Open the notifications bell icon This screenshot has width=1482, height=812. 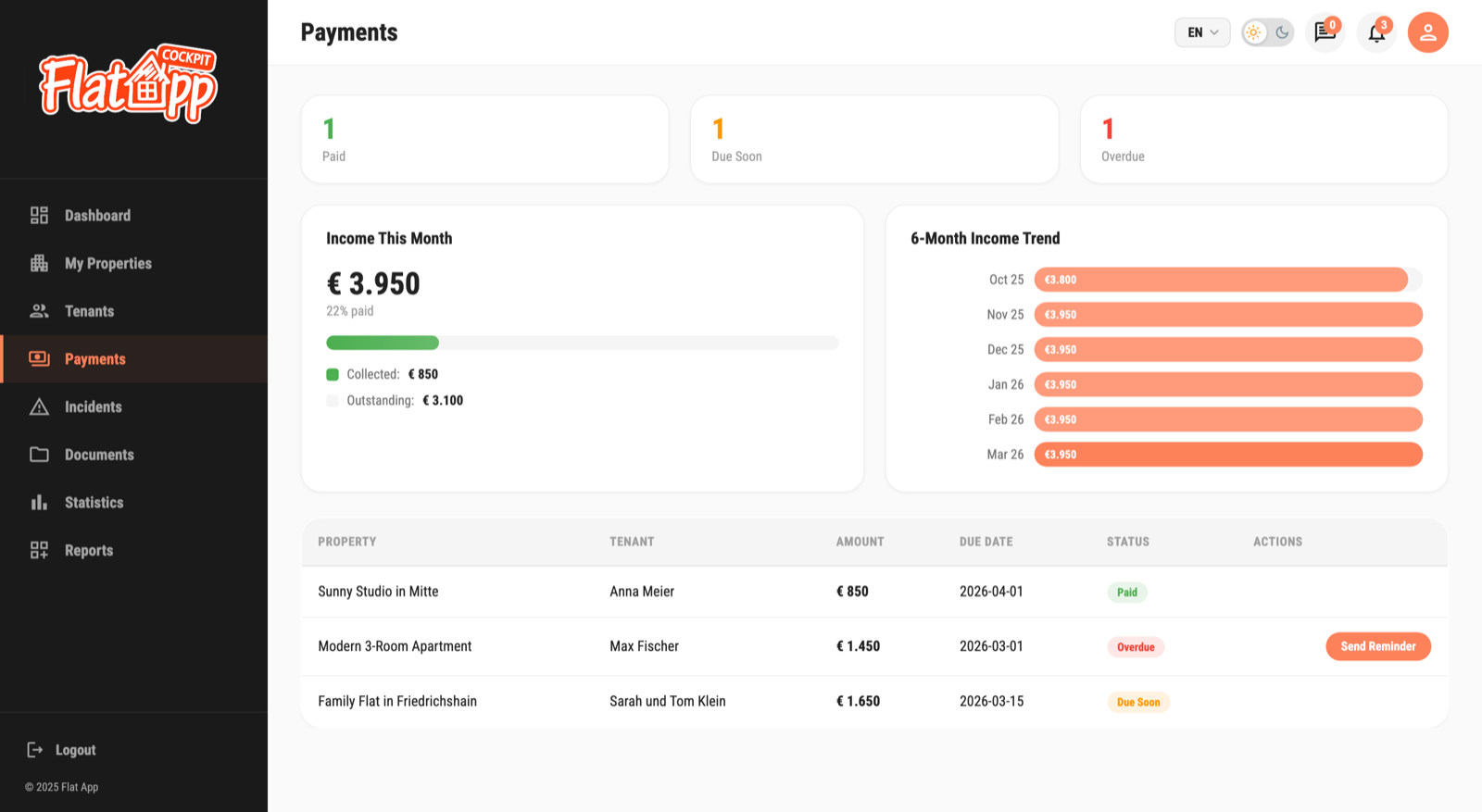click(1376, 32)
